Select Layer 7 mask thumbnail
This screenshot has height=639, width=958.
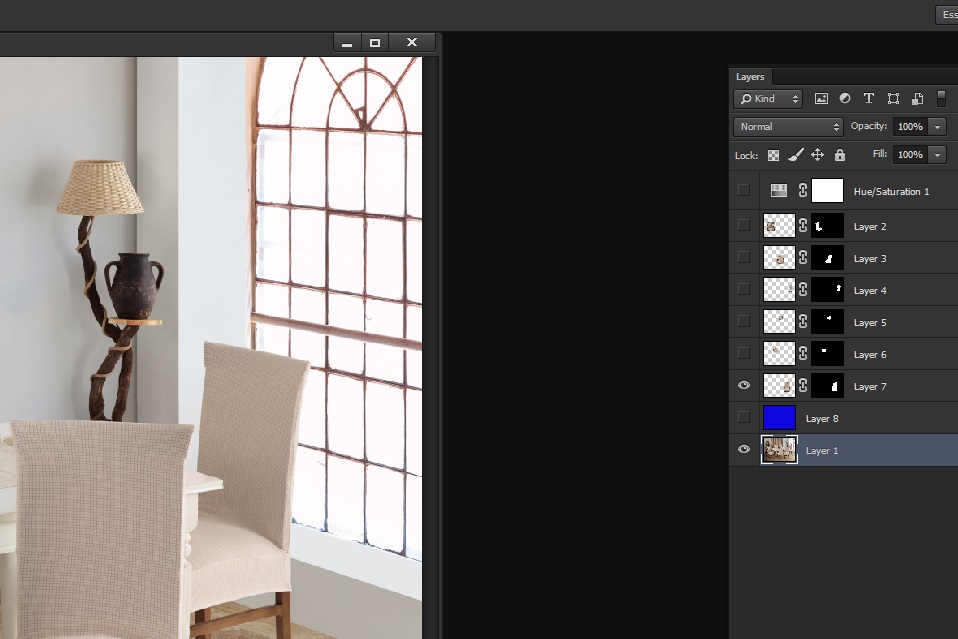827,385
